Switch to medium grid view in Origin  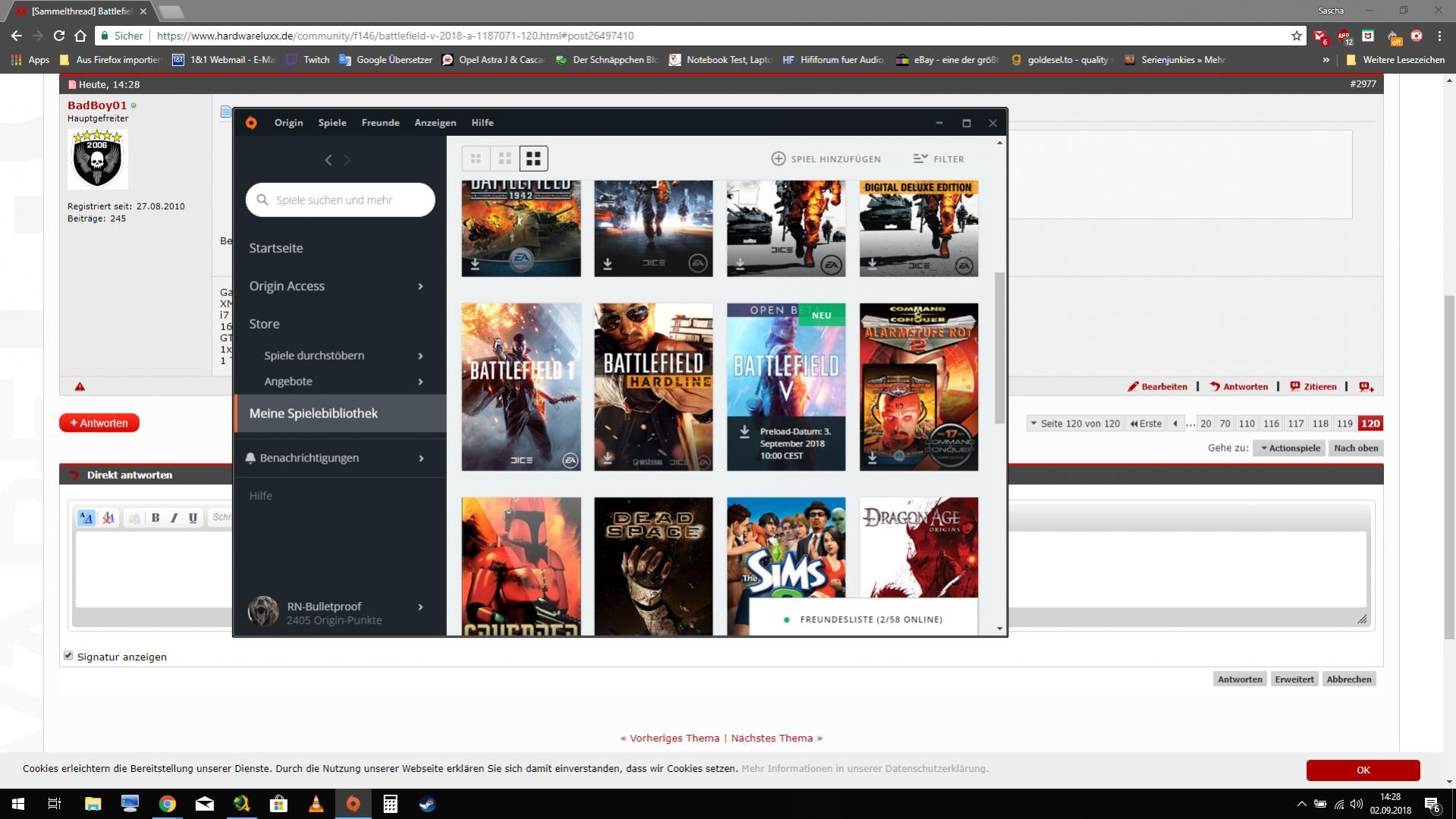(505, 159)
